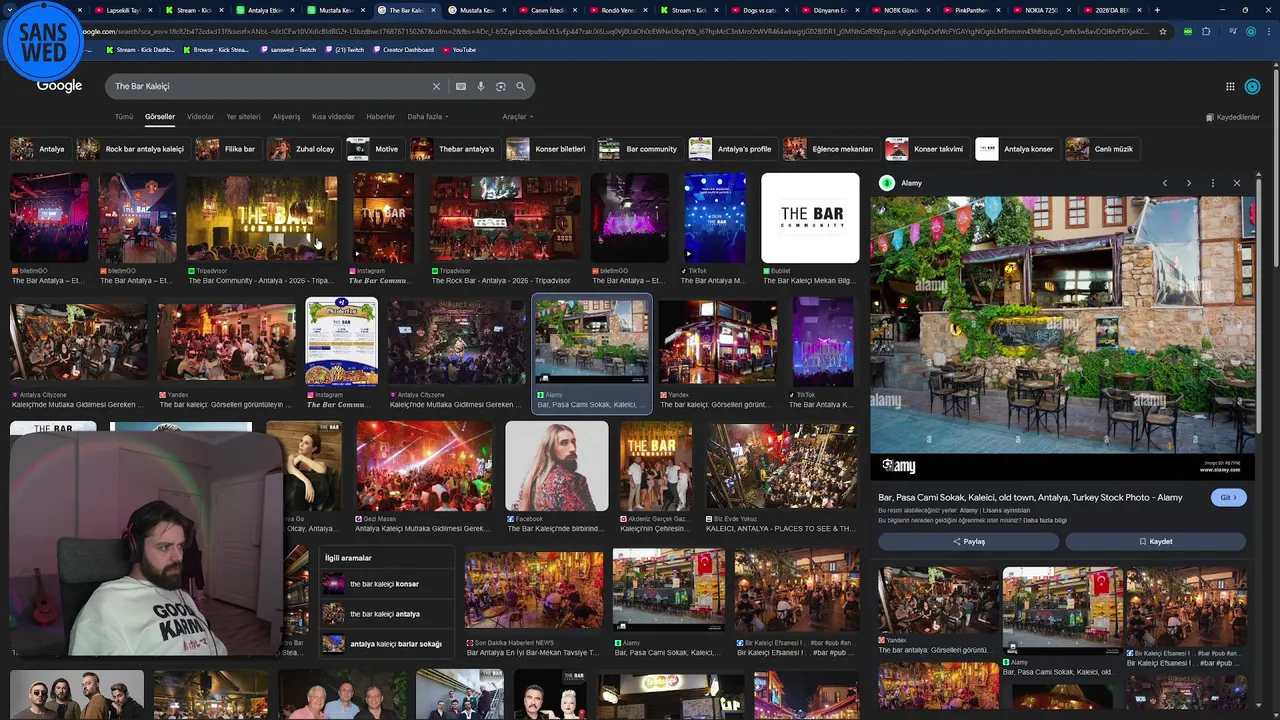
Task: Open the 'Bar, Pasa Cami Sokak' preview title link
Action: pyautogui.click(x=1030, y=497)
